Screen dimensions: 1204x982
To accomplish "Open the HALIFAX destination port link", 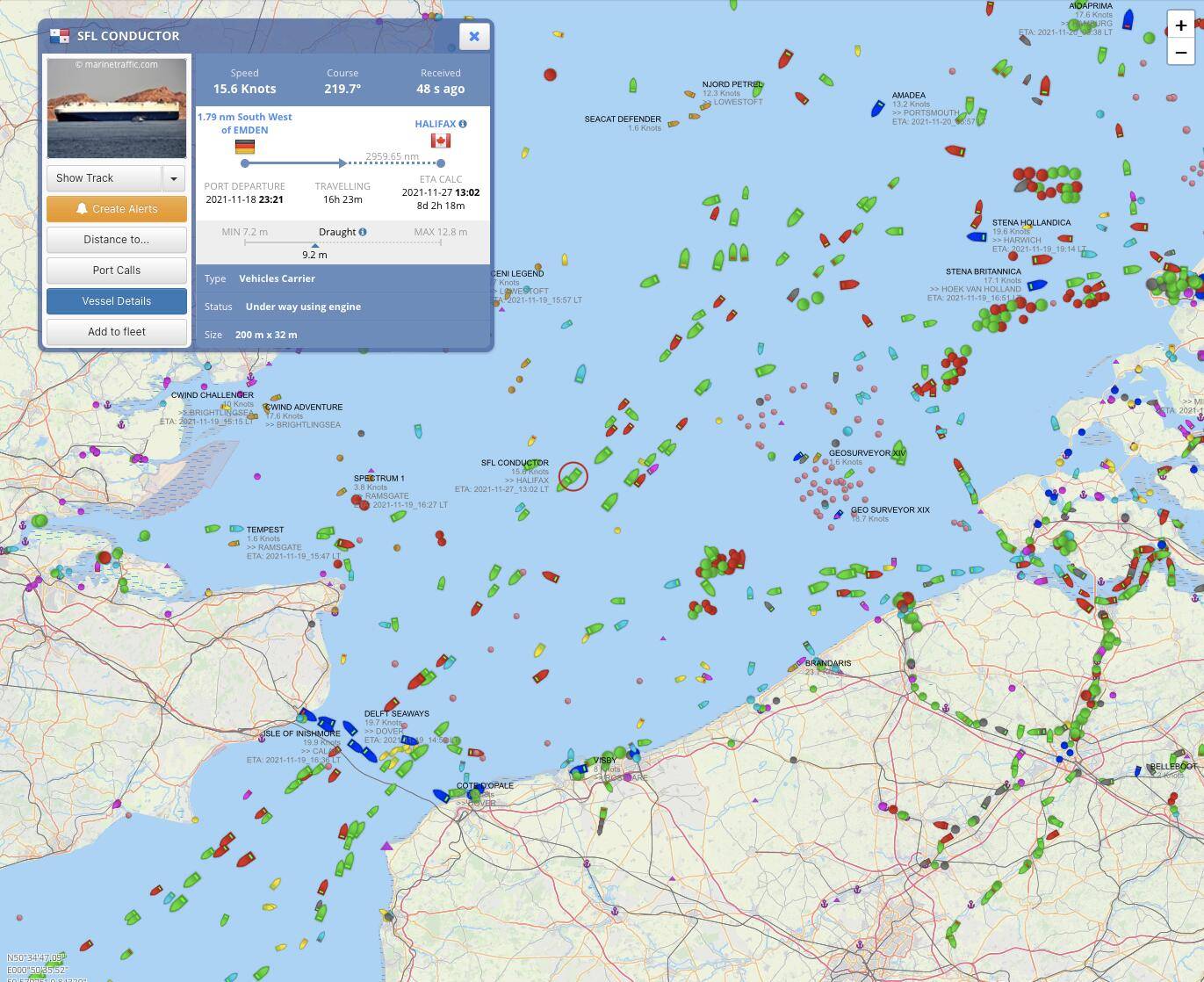I will pos(435,124).
